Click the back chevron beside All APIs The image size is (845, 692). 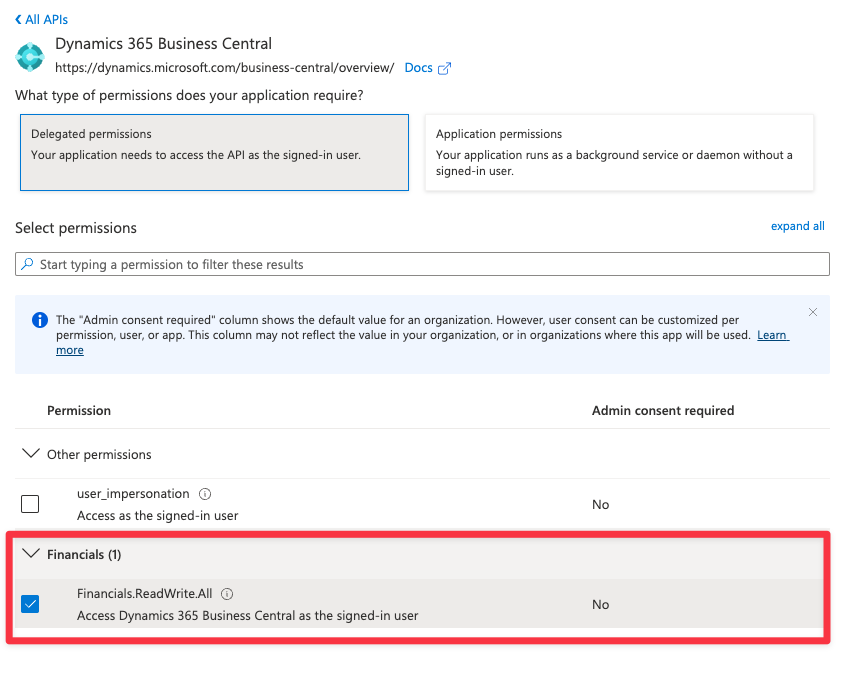point(18,20)
